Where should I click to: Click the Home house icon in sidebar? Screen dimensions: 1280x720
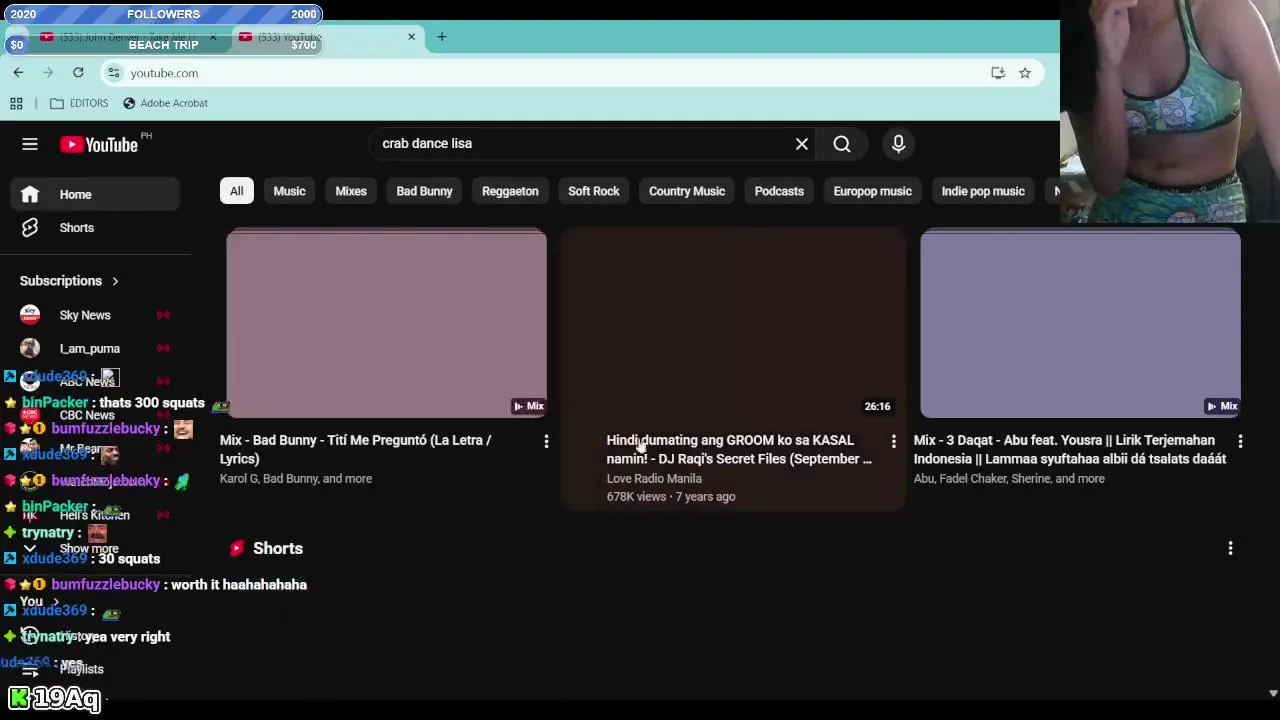click(30, 195)
